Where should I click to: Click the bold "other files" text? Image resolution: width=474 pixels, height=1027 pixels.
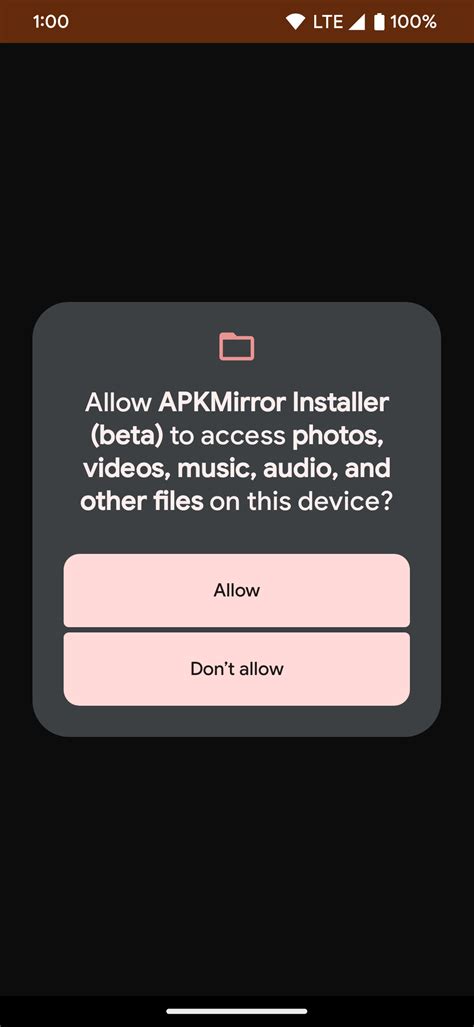click(x=142, y=502)
